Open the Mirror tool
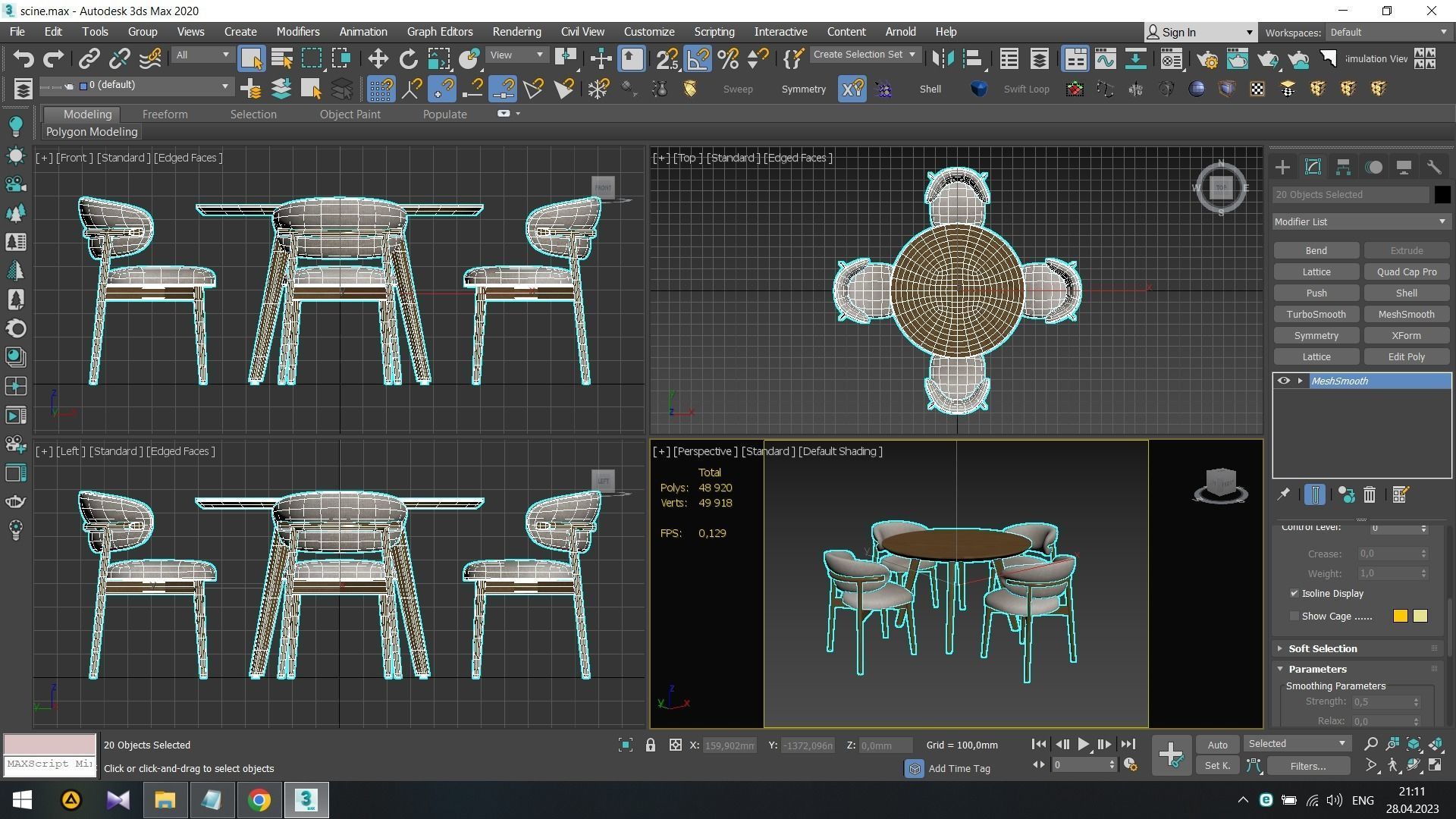This screenshot has width=1456, height=819. [942, 59]
